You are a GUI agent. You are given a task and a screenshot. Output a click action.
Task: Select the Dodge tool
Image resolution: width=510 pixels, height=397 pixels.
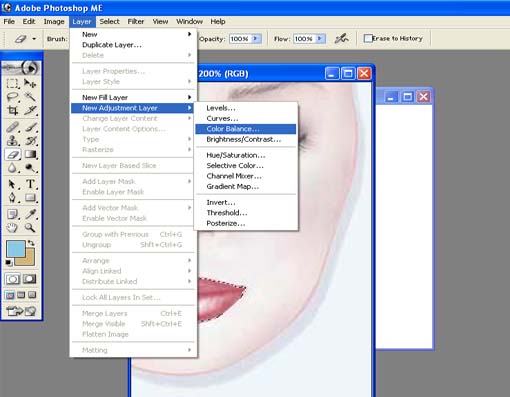(x=30, y=168)
